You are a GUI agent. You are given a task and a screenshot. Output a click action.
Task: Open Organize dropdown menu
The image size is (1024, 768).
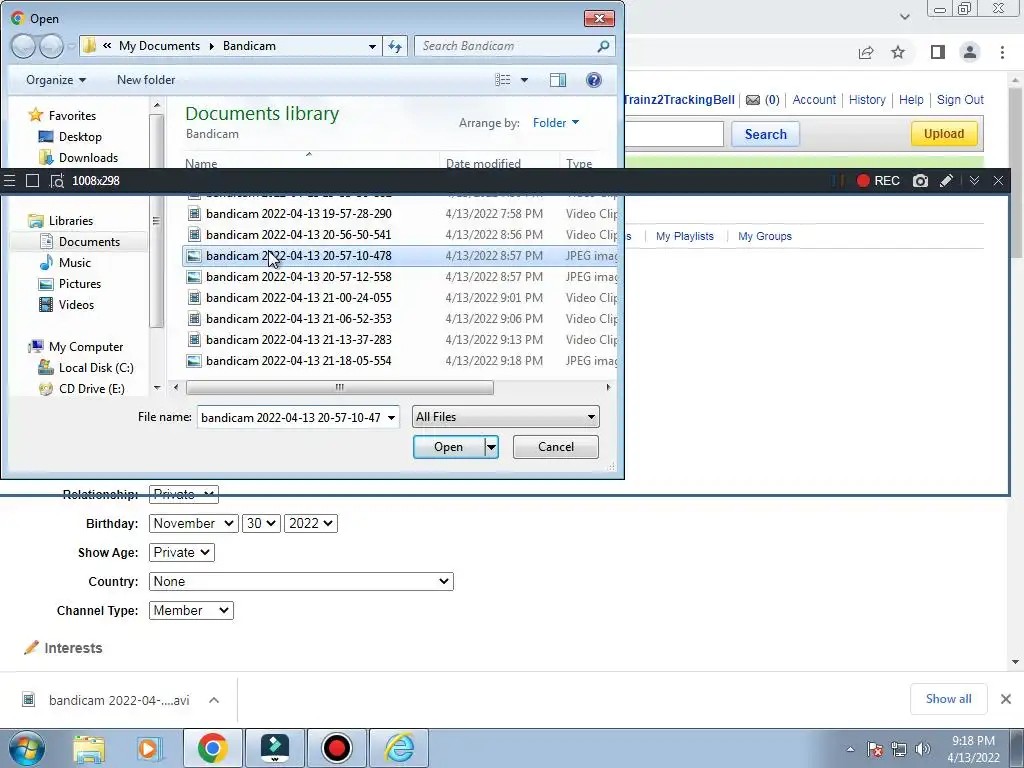point(56,80)
